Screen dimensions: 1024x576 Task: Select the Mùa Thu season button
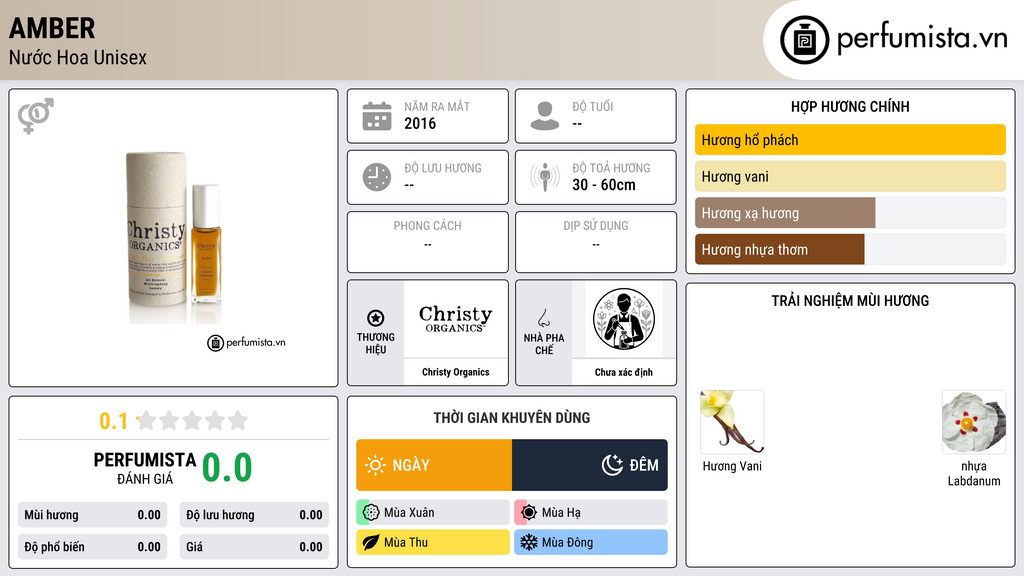coord(433,542)
